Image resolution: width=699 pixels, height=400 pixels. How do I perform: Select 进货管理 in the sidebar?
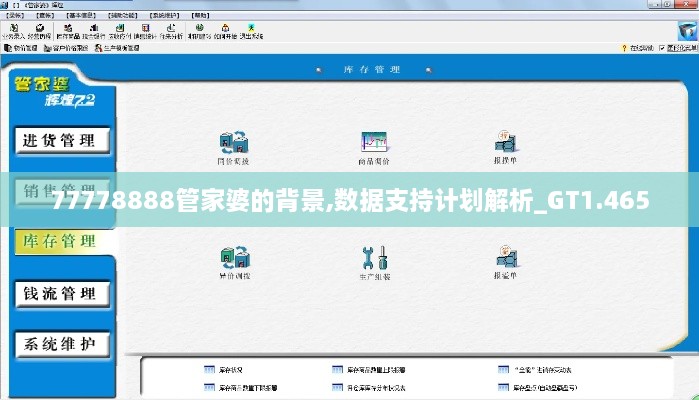point(62,140)
